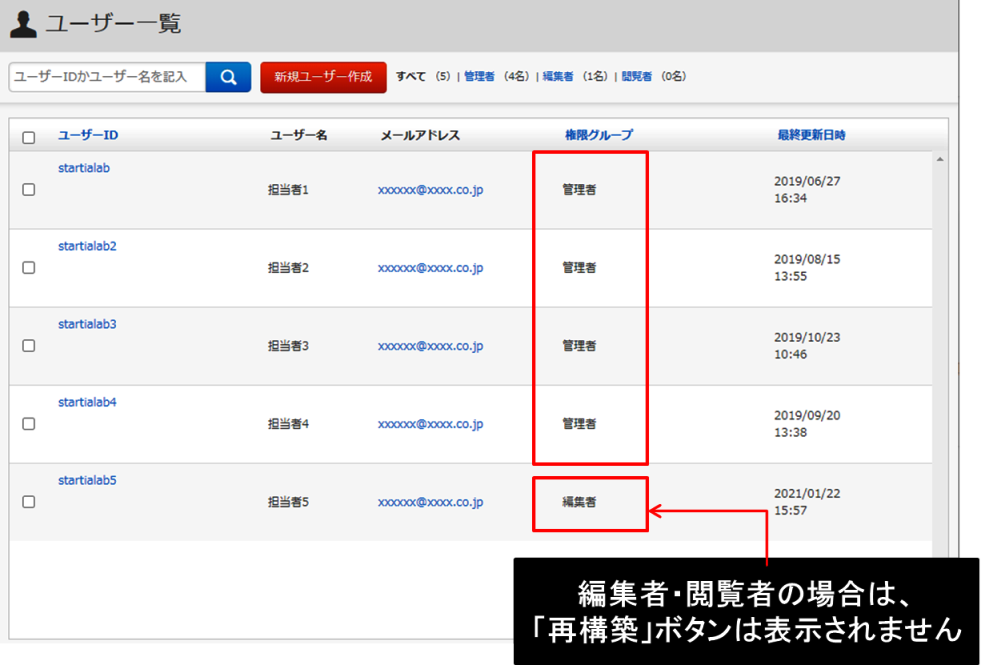Select user name 担当者5

pos(288,502)
